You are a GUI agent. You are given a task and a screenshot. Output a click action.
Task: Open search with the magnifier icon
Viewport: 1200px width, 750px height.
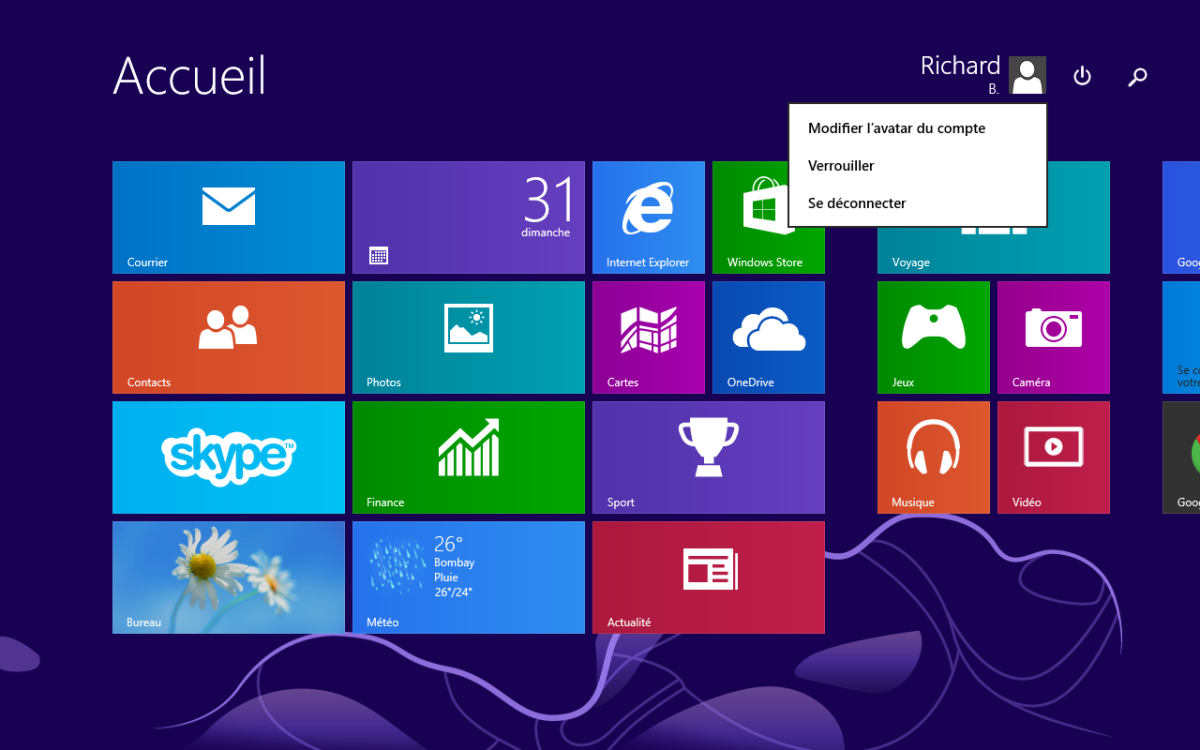(x=1137, y=76)
